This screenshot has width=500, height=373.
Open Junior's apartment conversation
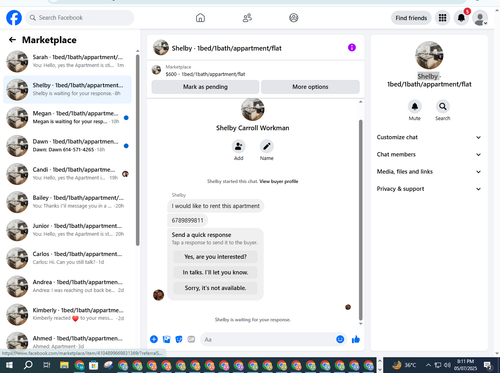[67, 230]
